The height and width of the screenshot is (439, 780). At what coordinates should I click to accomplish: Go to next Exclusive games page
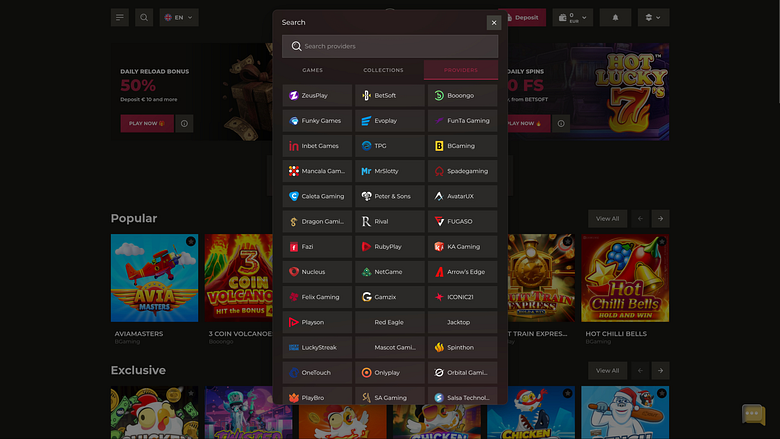point(660,370)
